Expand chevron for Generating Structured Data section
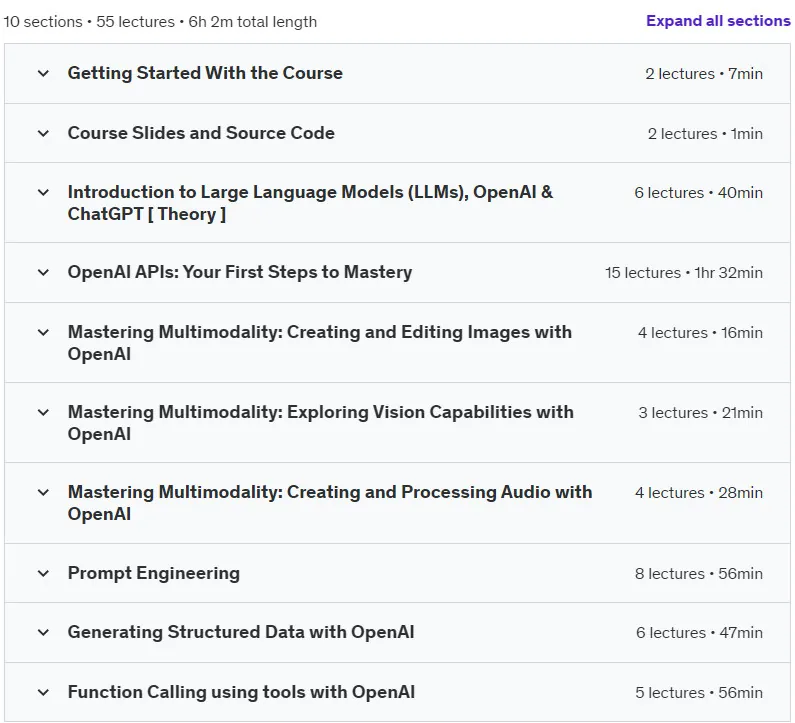Screen dimensions: 795x723 pos(44,632)
